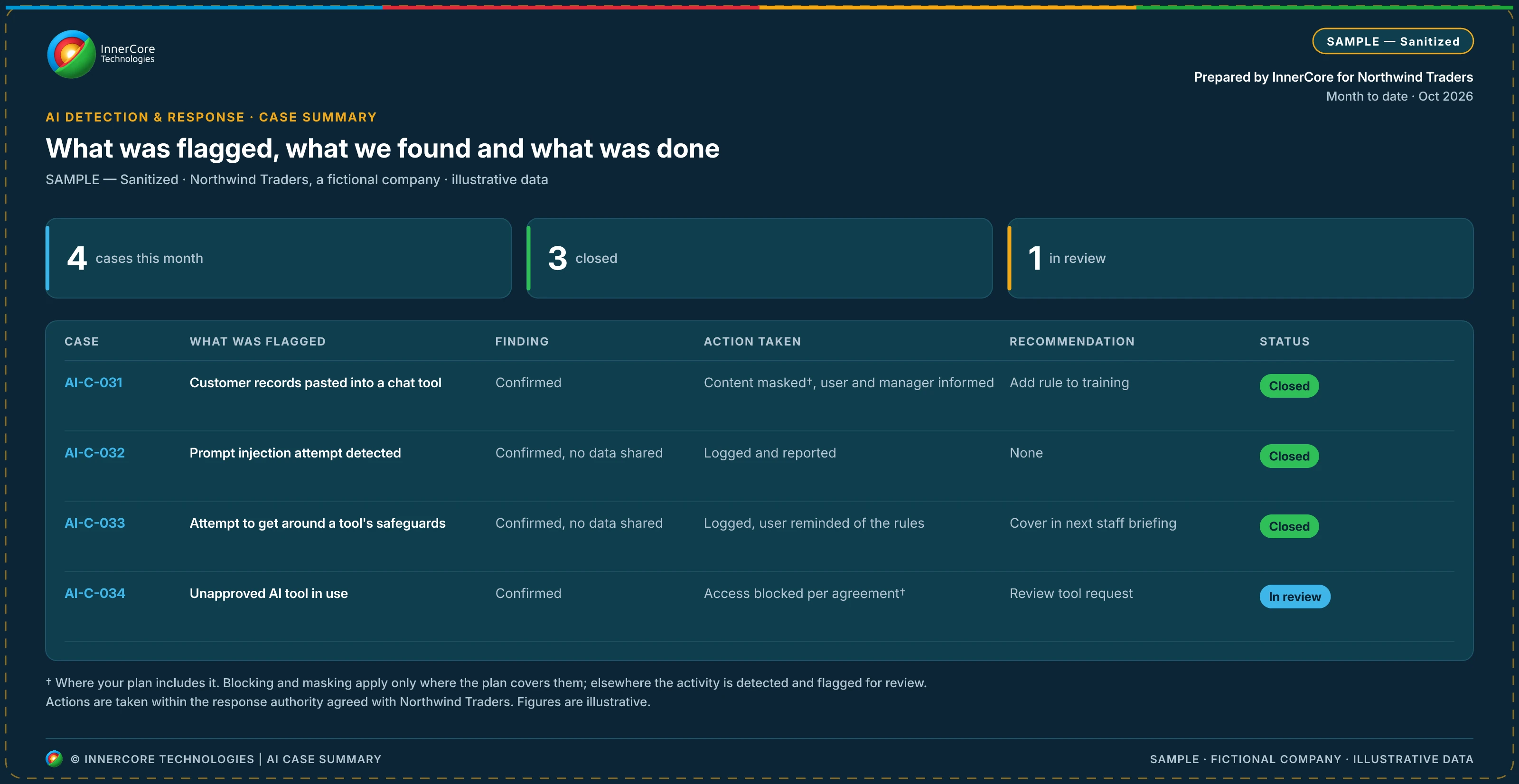Click the FINDING column header
The height and width of the screenshot is (784, 1519).
pos(522,341)
